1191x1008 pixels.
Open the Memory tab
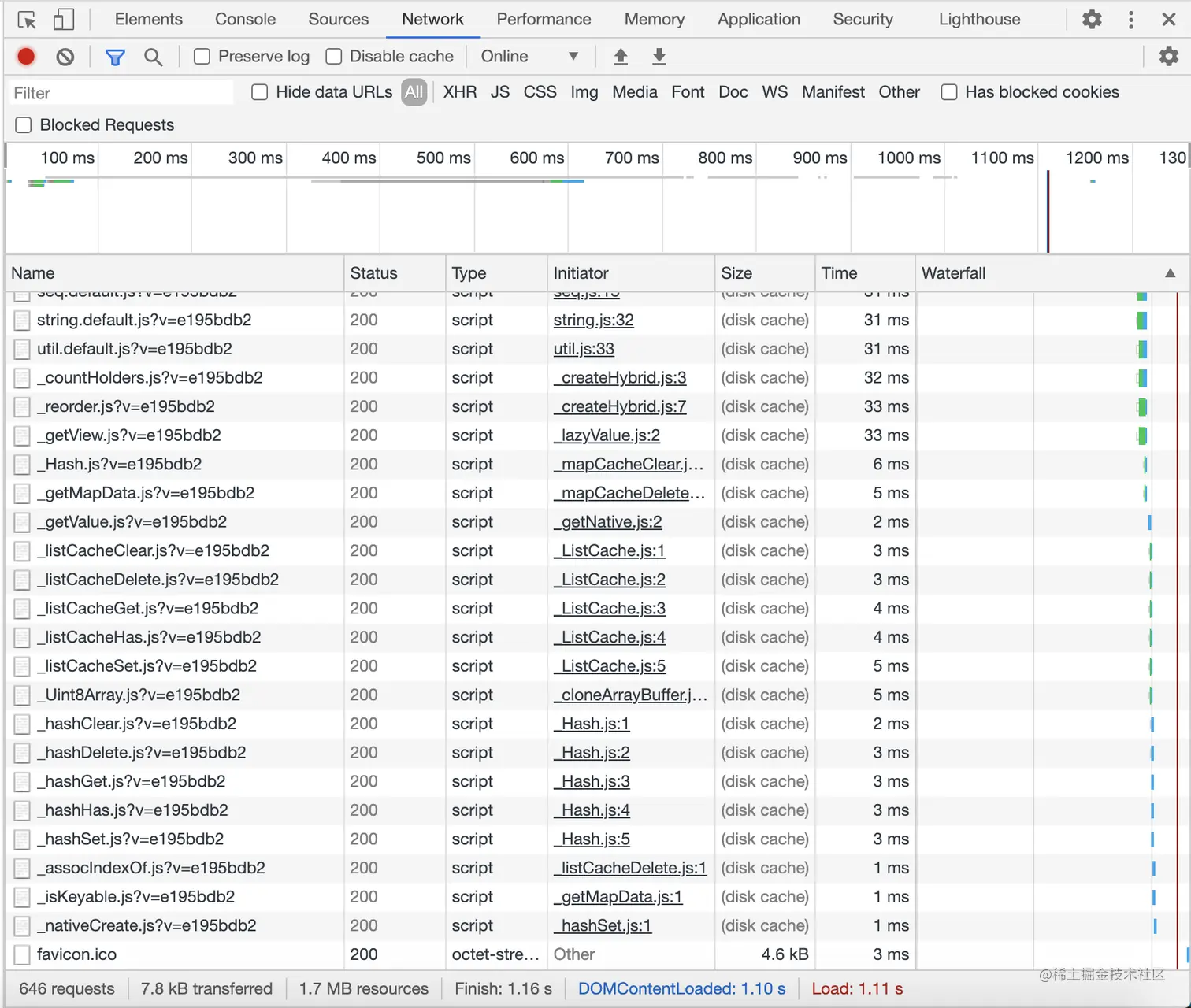655,19
